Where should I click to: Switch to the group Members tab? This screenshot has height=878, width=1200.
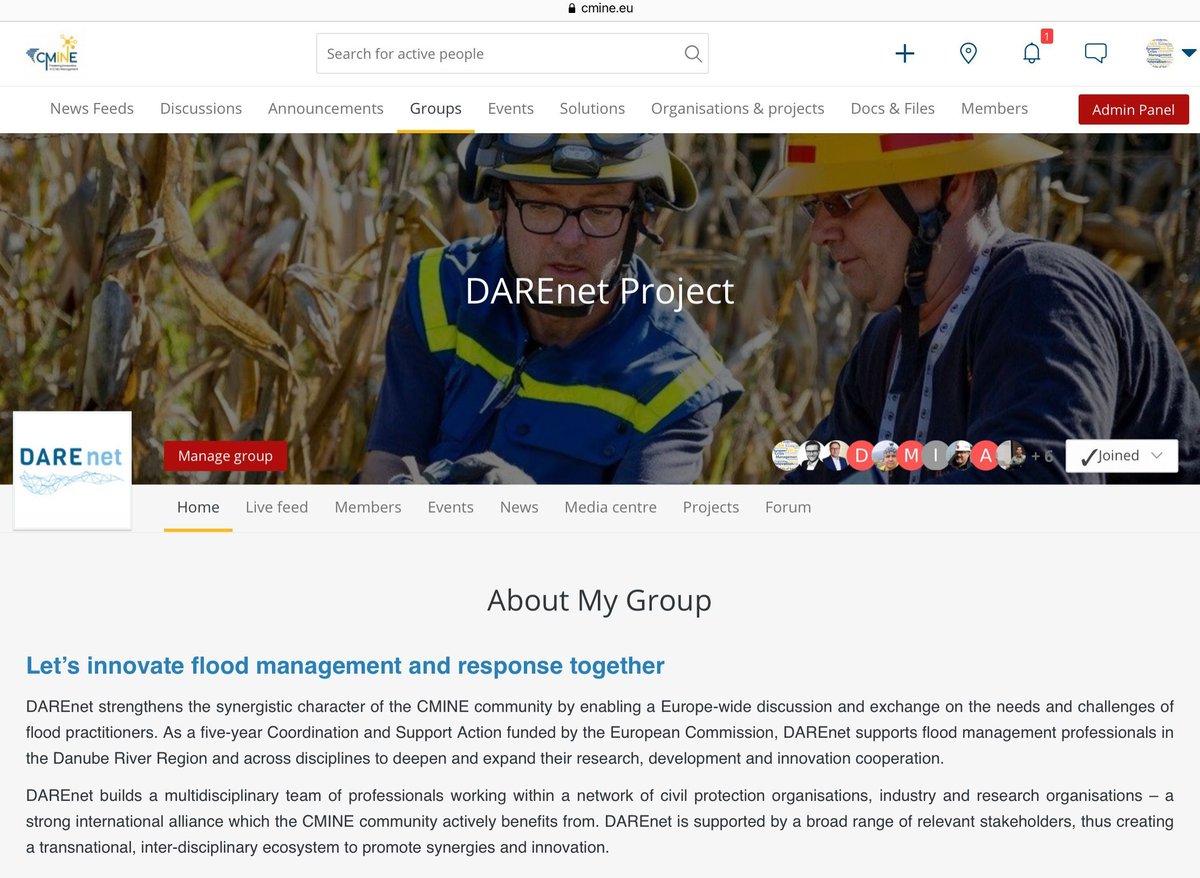click(x=368, y=508)
